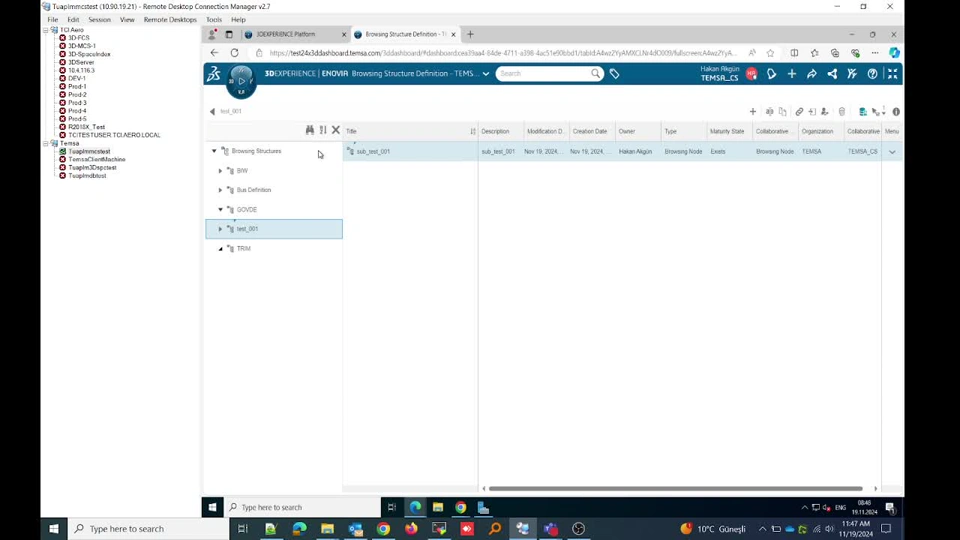
Task: Open the 3DEXPERIENCE compass
Action: click(x=241, y=81)
